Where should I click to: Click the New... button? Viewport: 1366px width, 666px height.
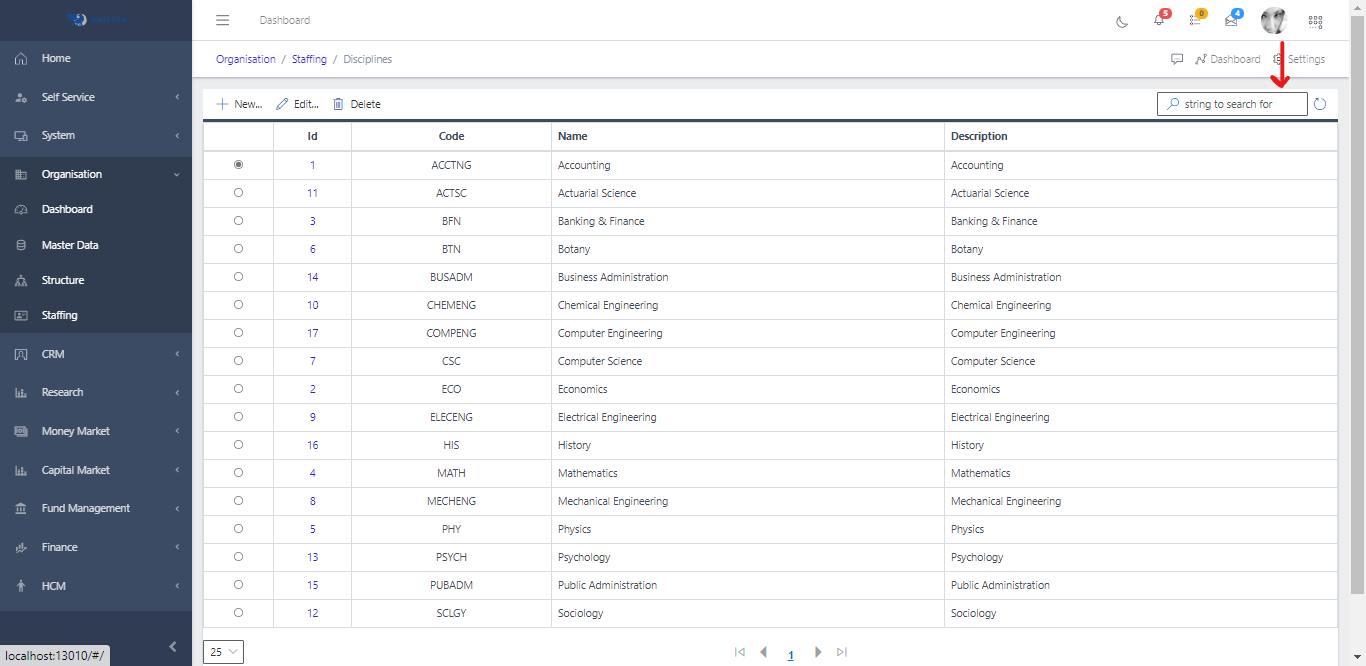[239, 104]
